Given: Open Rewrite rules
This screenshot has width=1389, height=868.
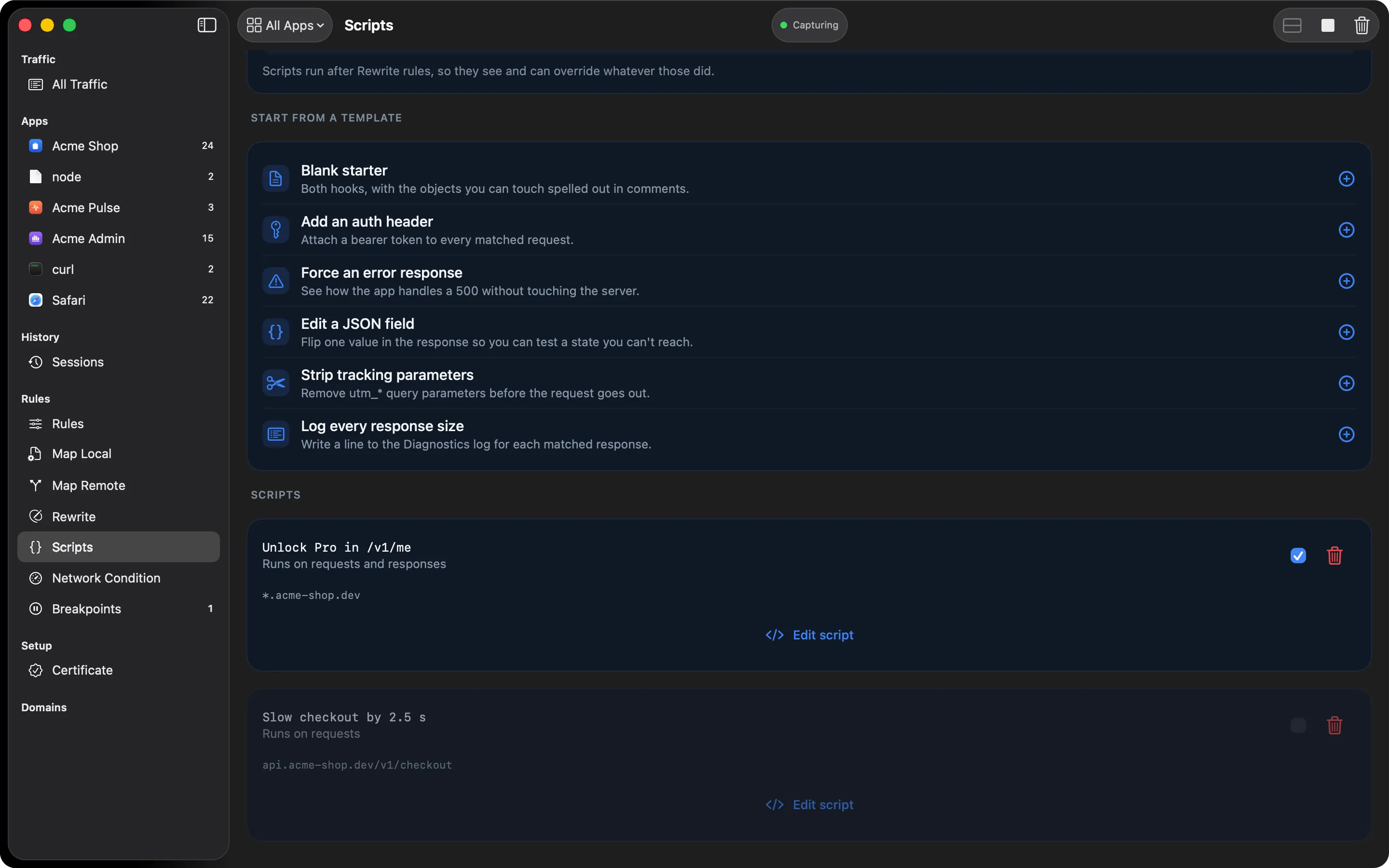Looking at the screenshot, I should click(119, 516).
